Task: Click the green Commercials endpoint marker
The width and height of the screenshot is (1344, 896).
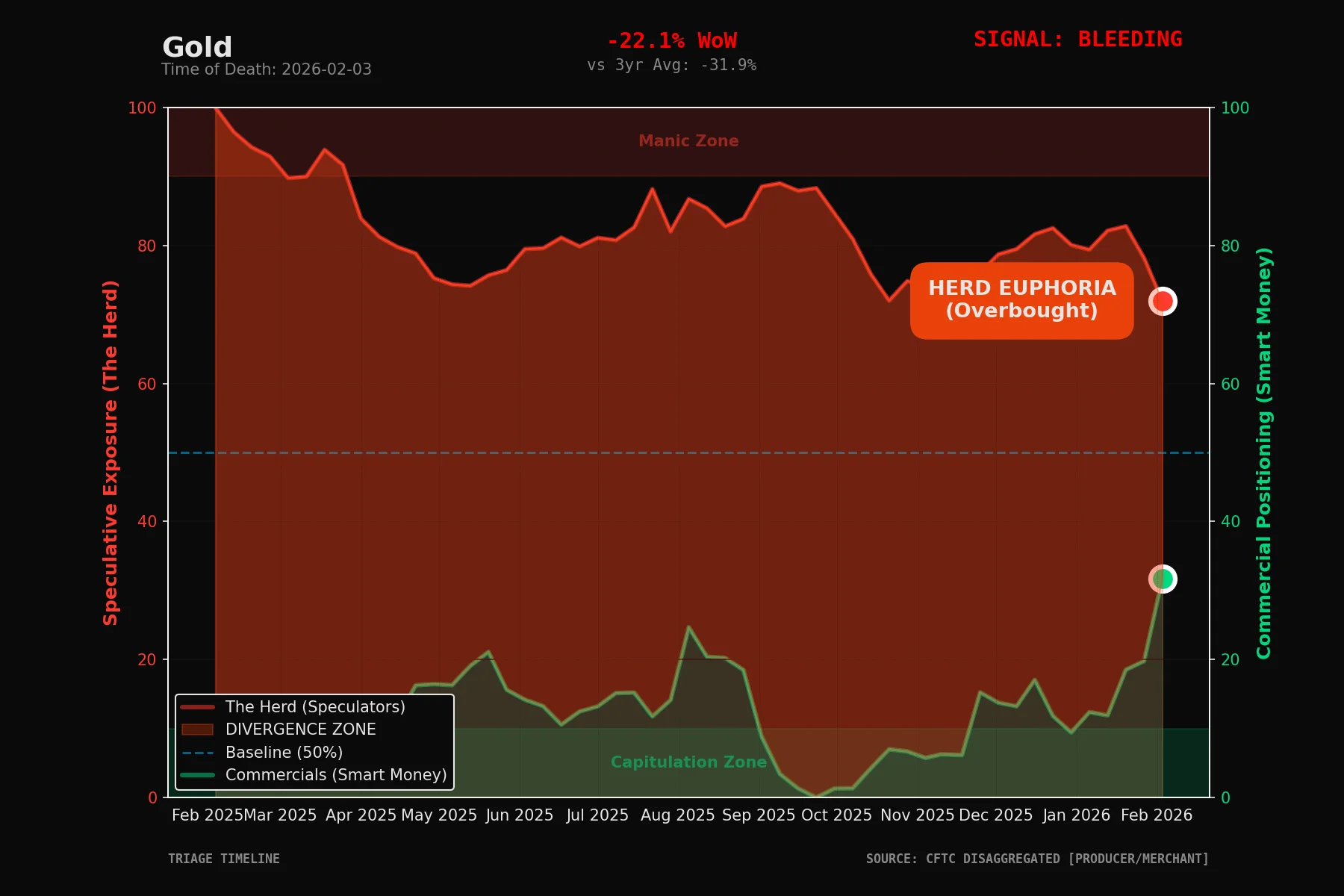Action: click(x=1162, y=579)
